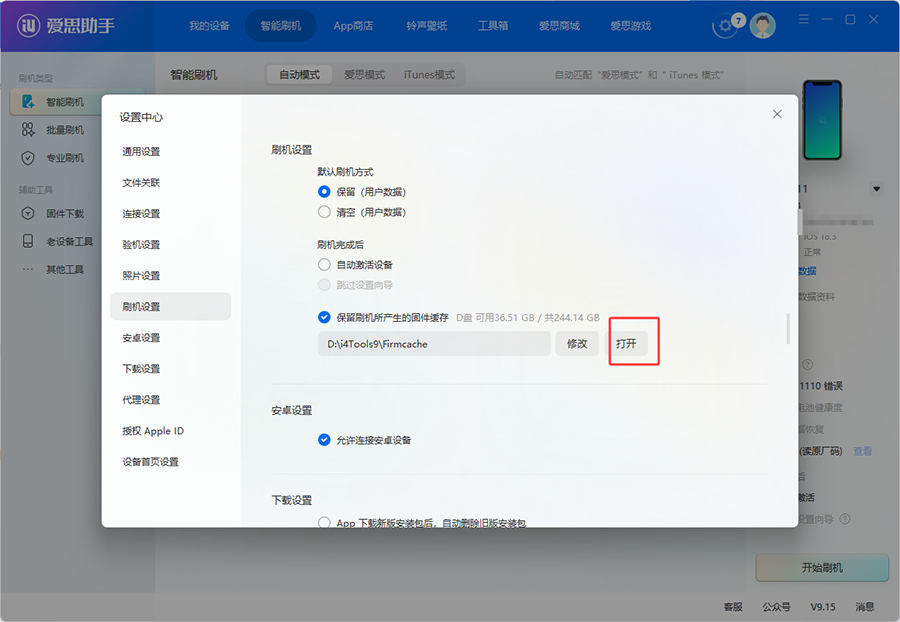Click the 打开 button for cache folder
The image size is (900, 622).
pyautogui.click(x=626, y=344)
